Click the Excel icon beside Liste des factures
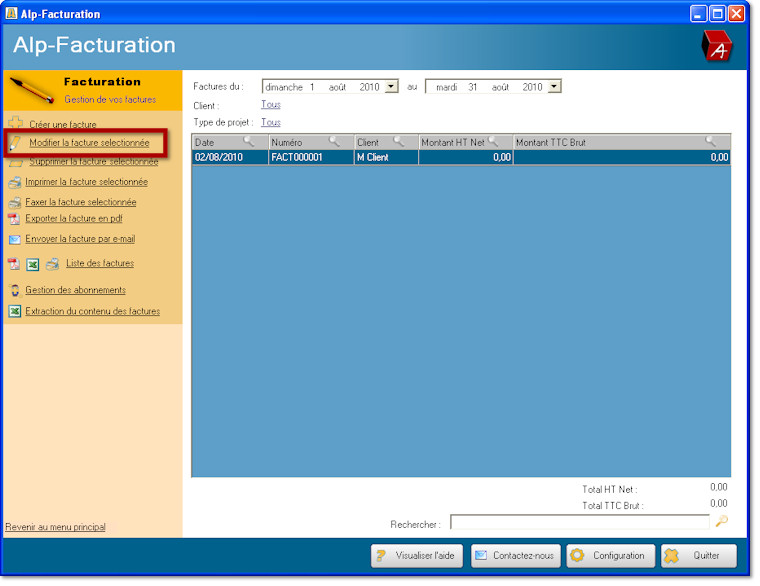The width and height of the screenshot is (760, 586). click(33, 264)
